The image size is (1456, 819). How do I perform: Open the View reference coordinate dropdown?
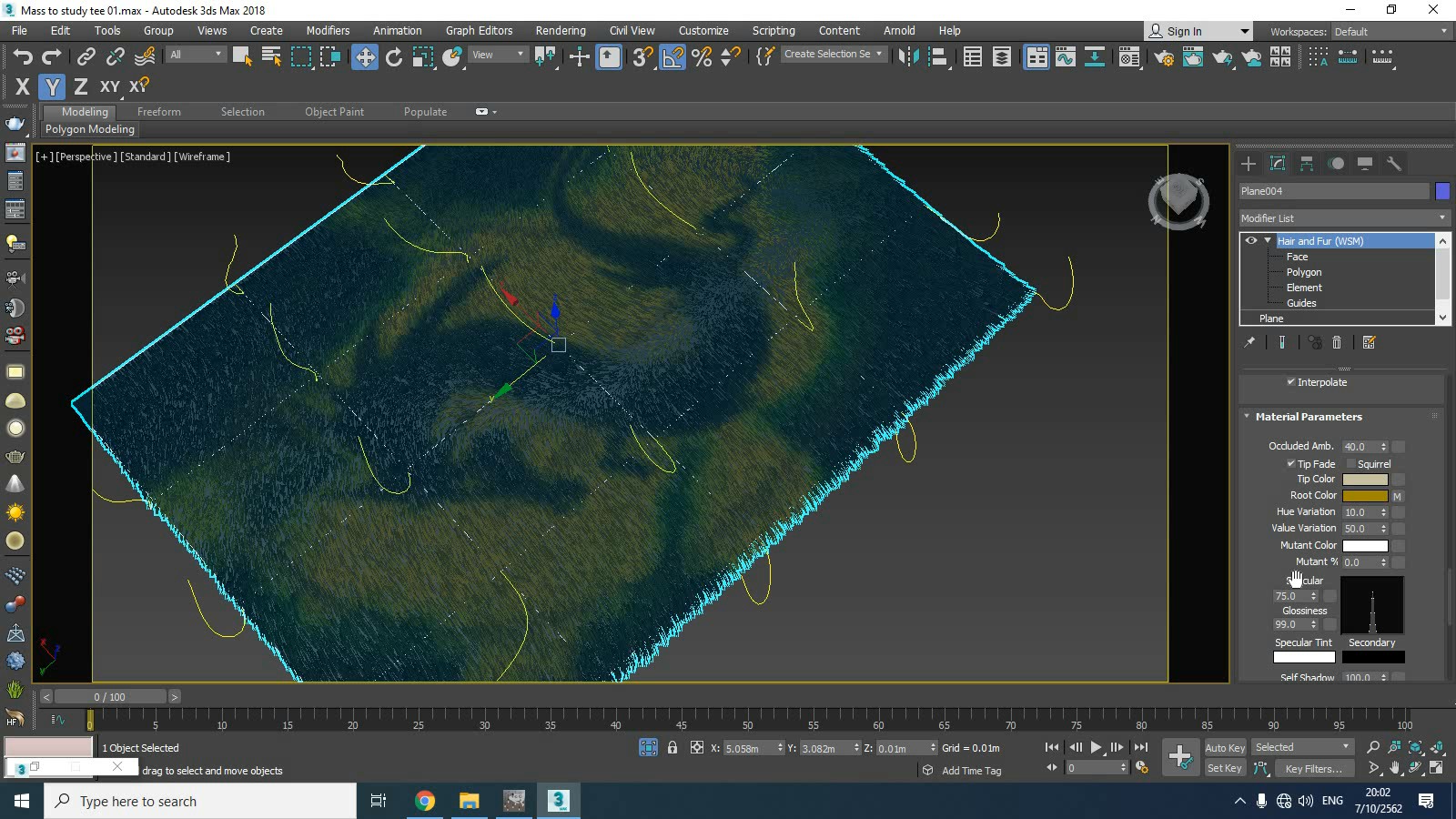498,55
